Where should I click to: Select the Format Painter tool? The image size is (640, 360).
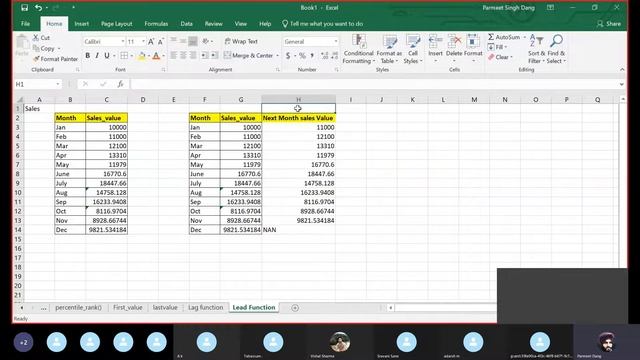55,59
